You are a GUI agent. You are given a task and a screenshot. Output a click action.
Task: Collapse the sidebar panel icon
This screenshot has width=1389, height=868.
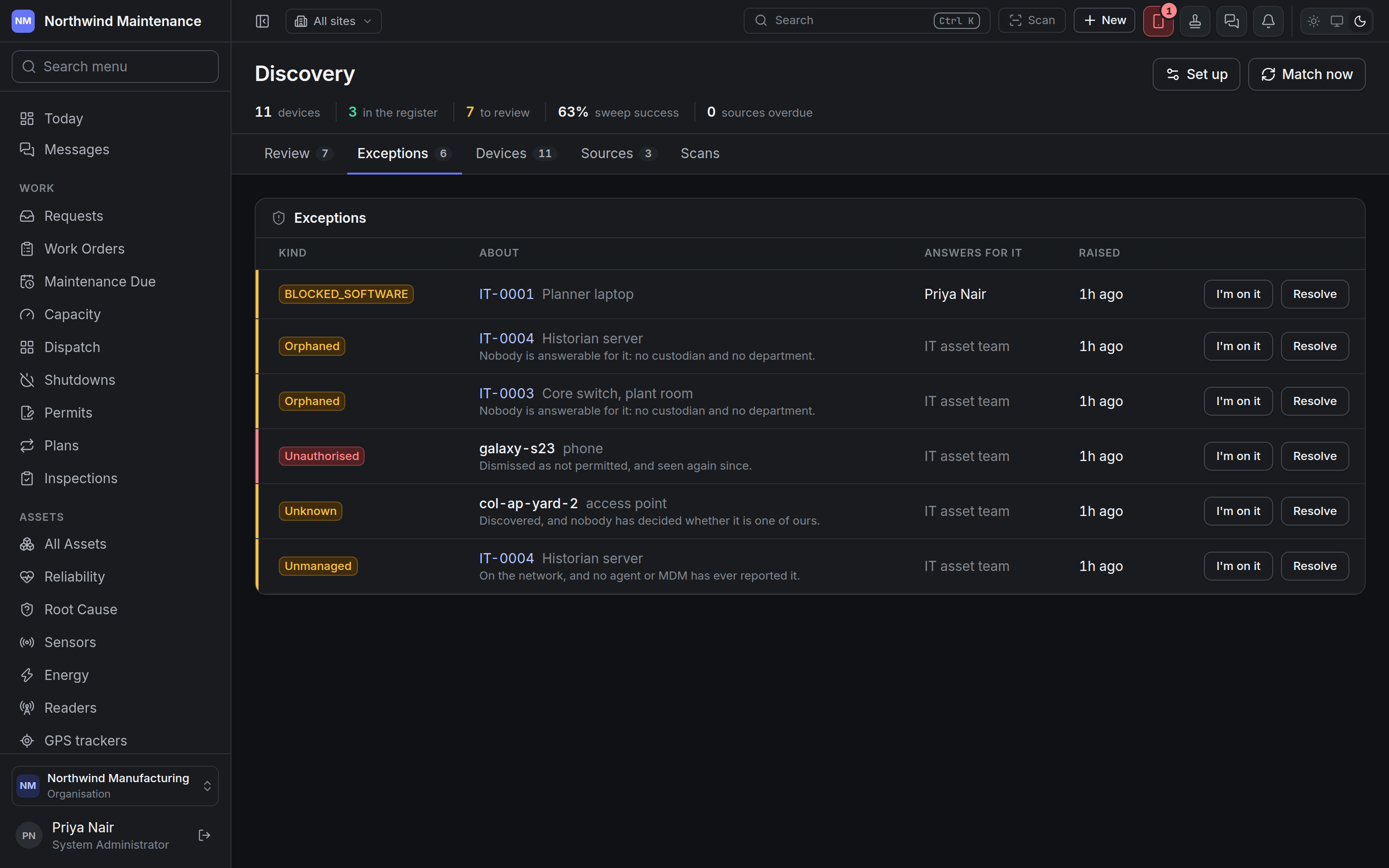(x=262, y=21)
